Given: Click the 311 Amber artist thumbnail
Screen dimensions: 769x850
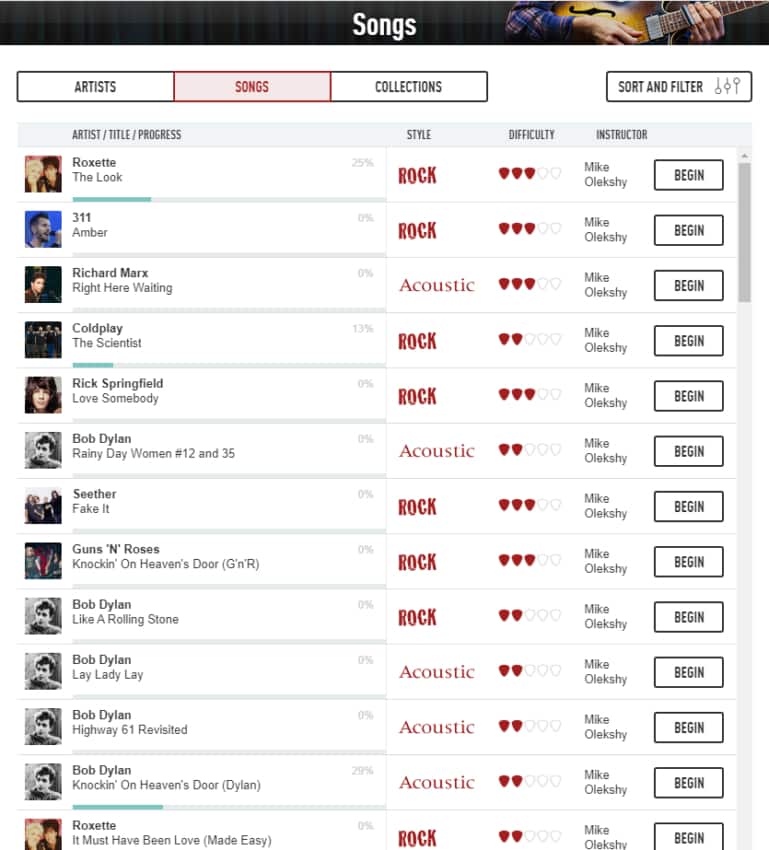Looking at the screenshot, I should (x=43, y=229).
